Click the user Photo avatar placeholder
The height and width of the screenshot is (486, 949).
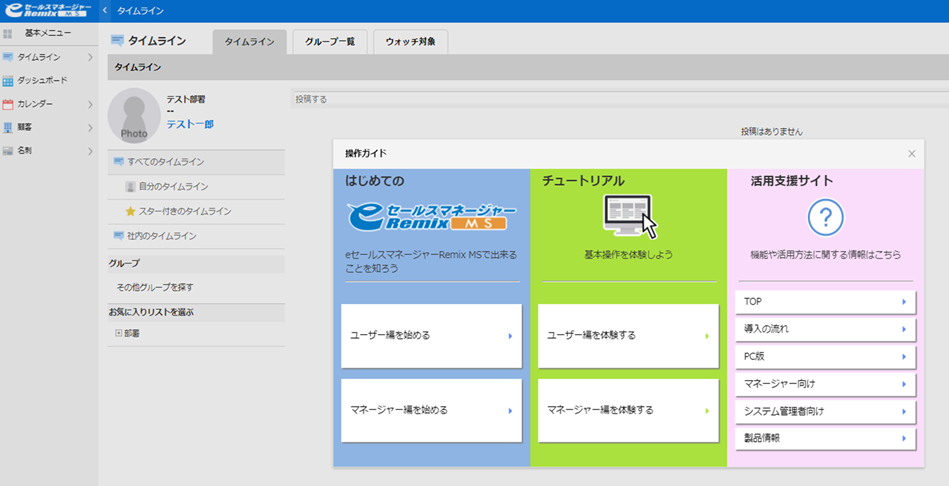[134, 116]
